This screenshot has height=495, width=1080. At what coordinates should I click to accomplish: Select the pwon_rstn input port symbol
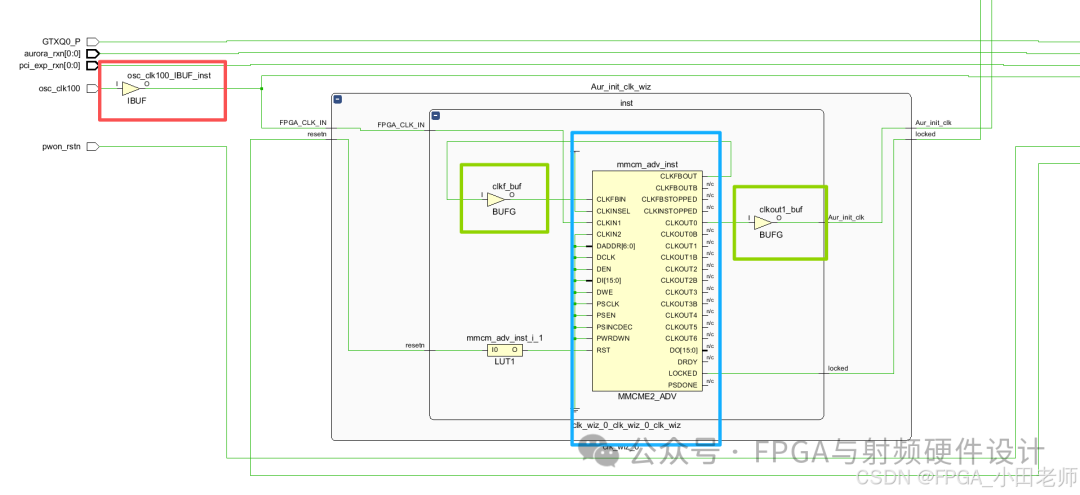(x=93, y=147)
